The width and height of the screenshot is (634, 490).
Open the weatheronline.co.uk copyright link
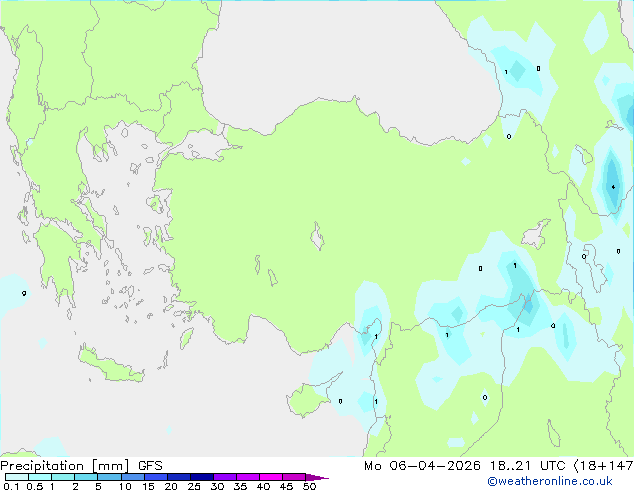click(x=550, y=481)
